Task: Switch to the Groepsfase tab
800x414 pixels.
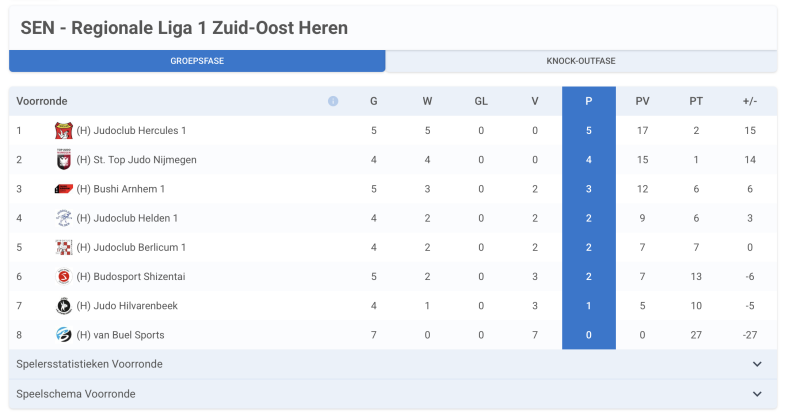Action: (197, 61)
